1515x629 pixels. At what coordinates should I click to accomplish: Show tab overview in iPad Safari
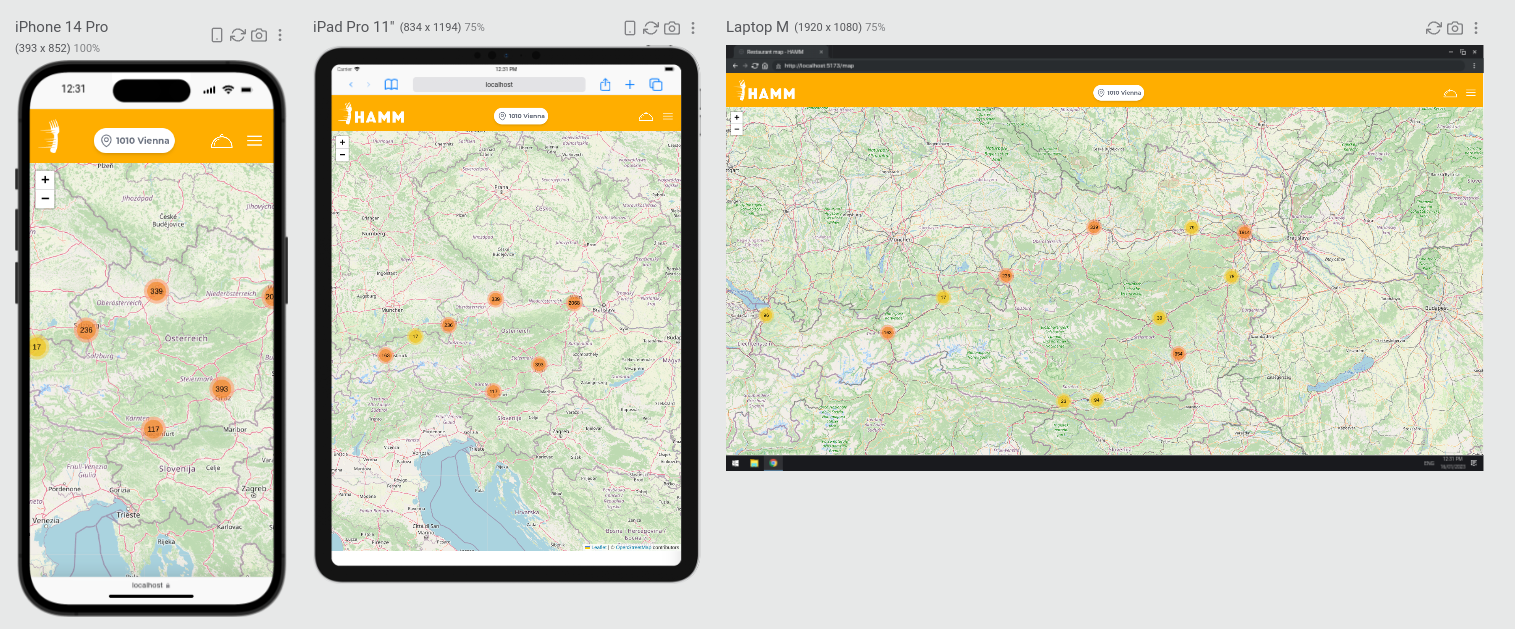(x=656, y=85)
